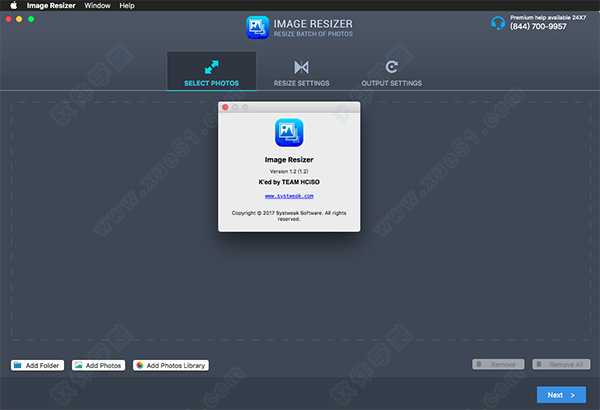Open the Image Resizer application menu

click(x=51, y=5)
